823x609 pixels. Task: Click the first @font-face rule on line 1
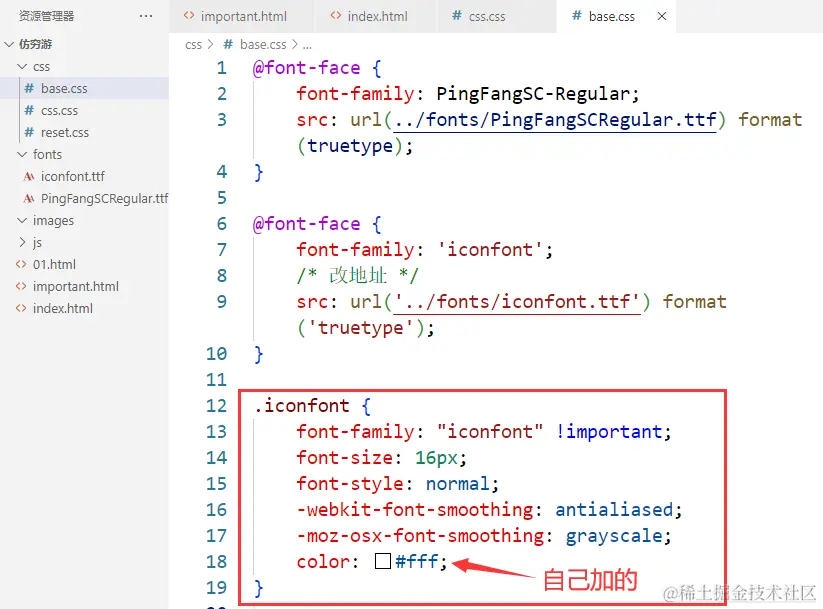(306, 68)
